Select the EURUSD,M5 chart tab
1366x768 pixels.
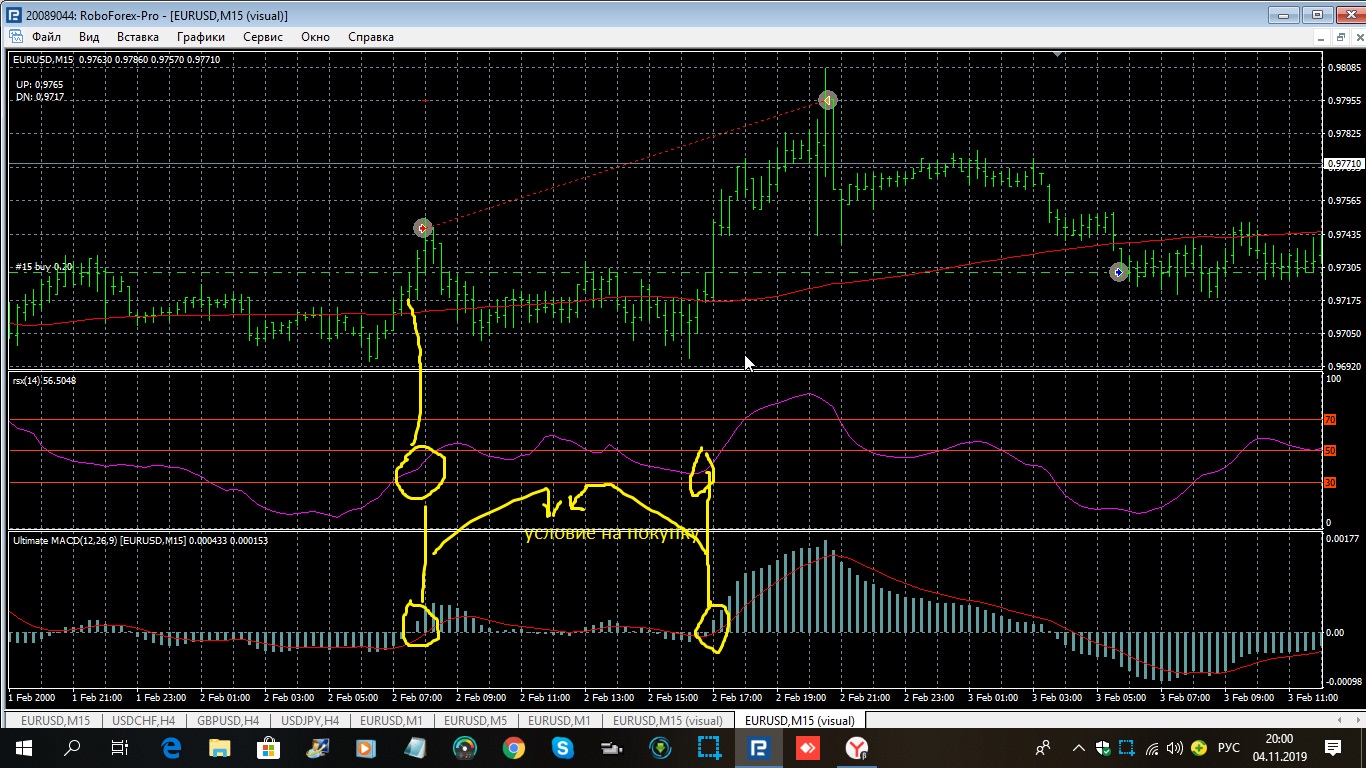(x=476, y=720)
